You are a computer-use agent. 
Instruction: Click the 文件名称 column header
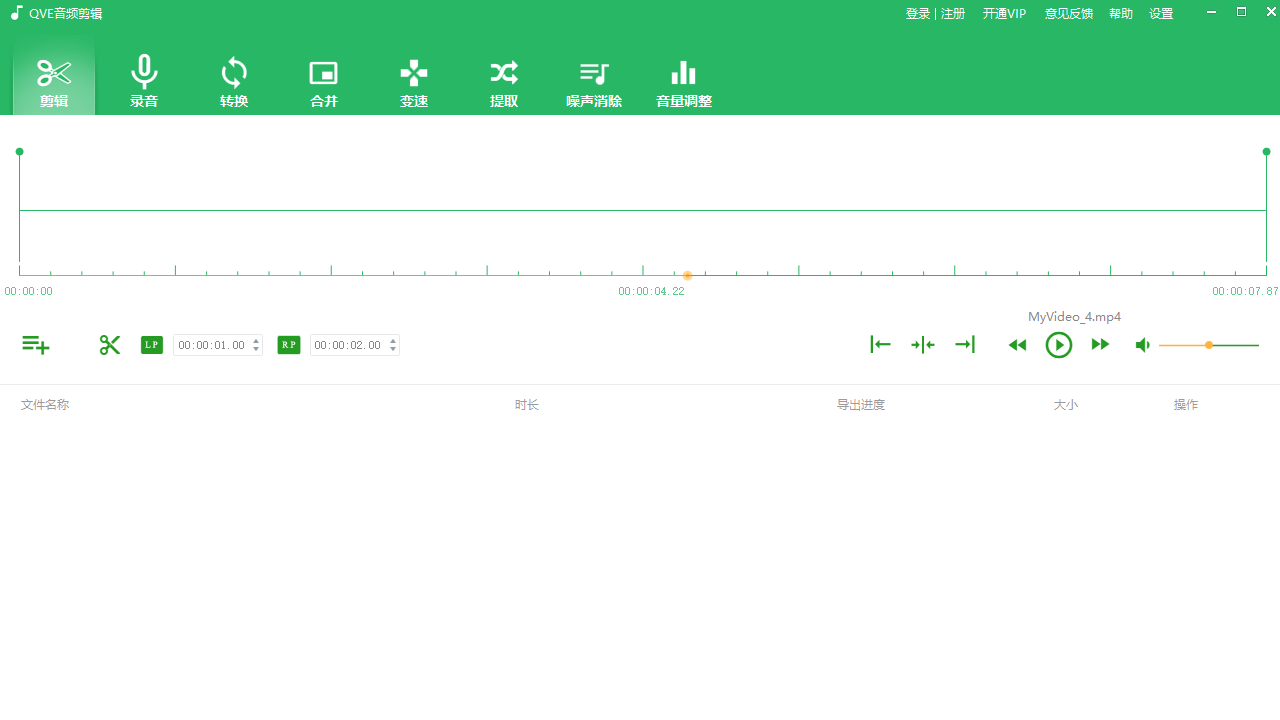tap(45, 405)
